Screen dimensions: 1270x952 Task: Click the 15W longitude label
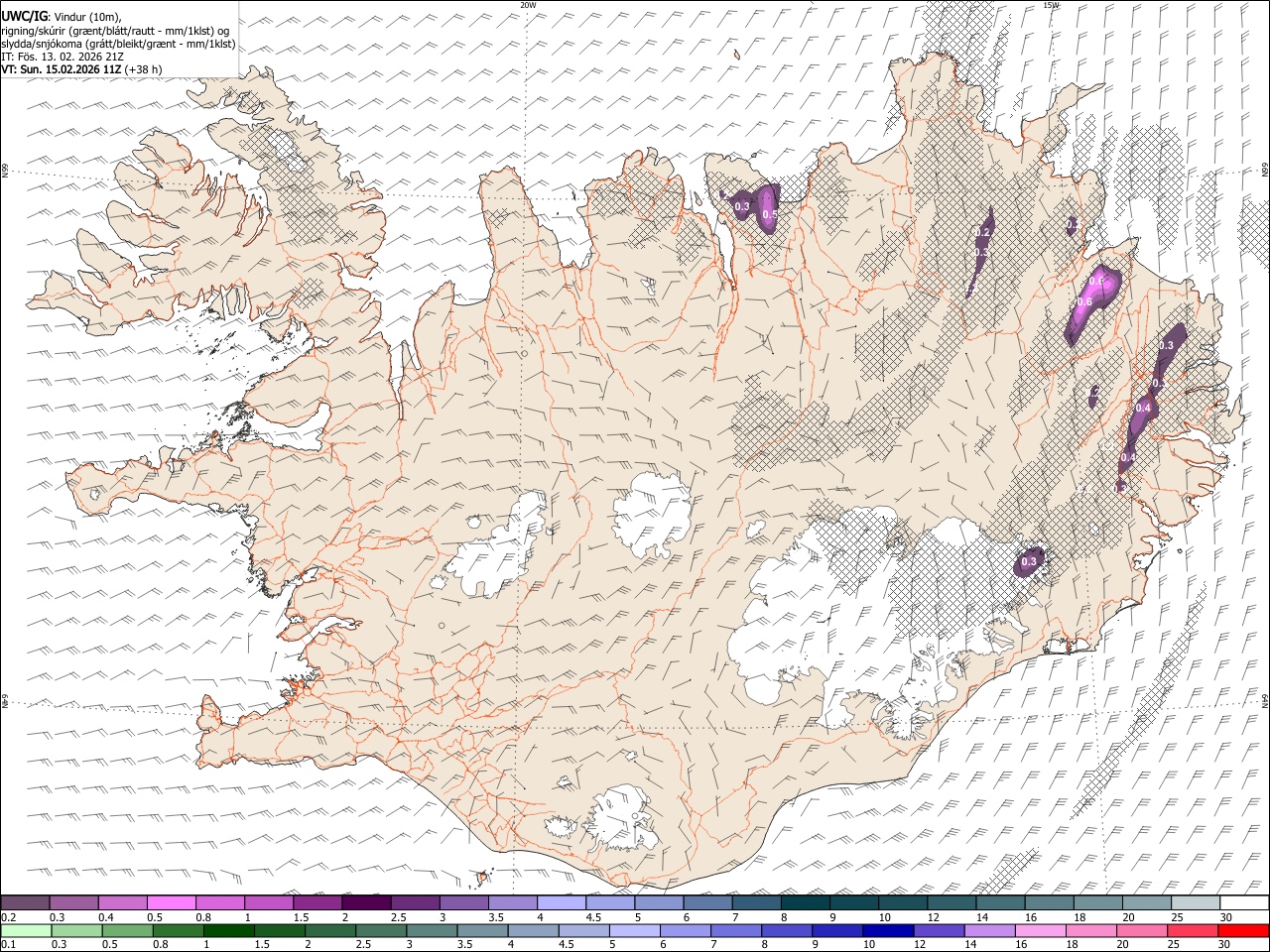click(x=1051, y=5)
